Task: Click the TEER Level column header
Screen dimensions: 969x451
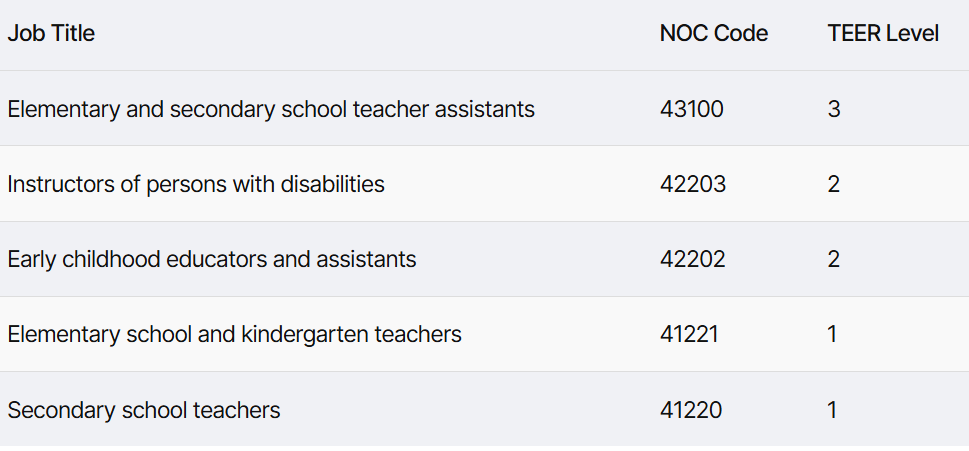Action: pos(883,33)
